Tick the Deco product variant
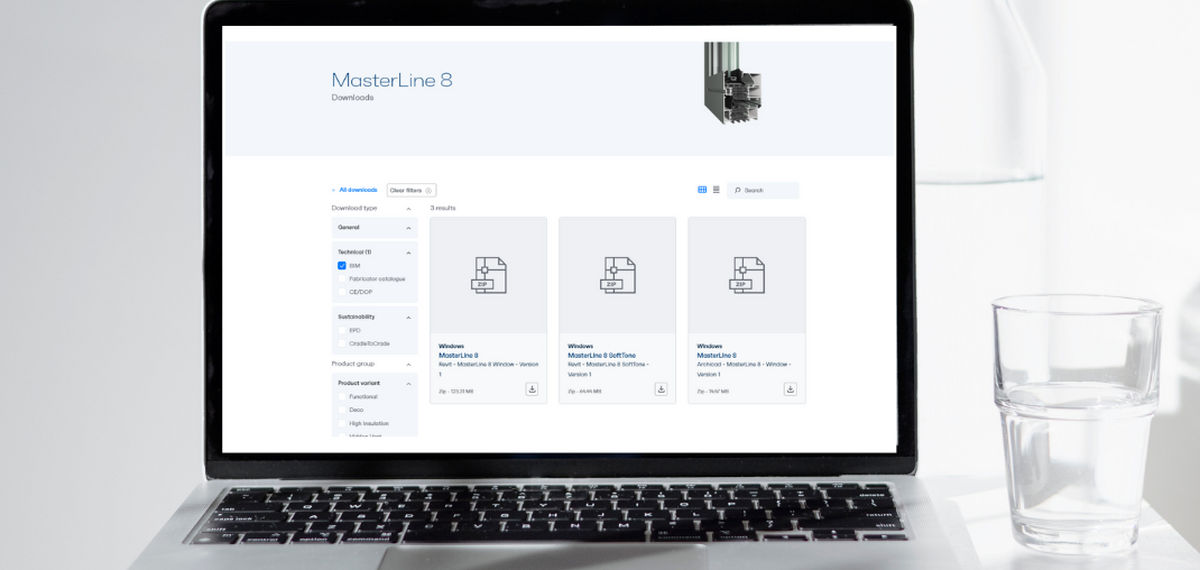This screenshot has width=1200, height=570. (x=342, y=410)
